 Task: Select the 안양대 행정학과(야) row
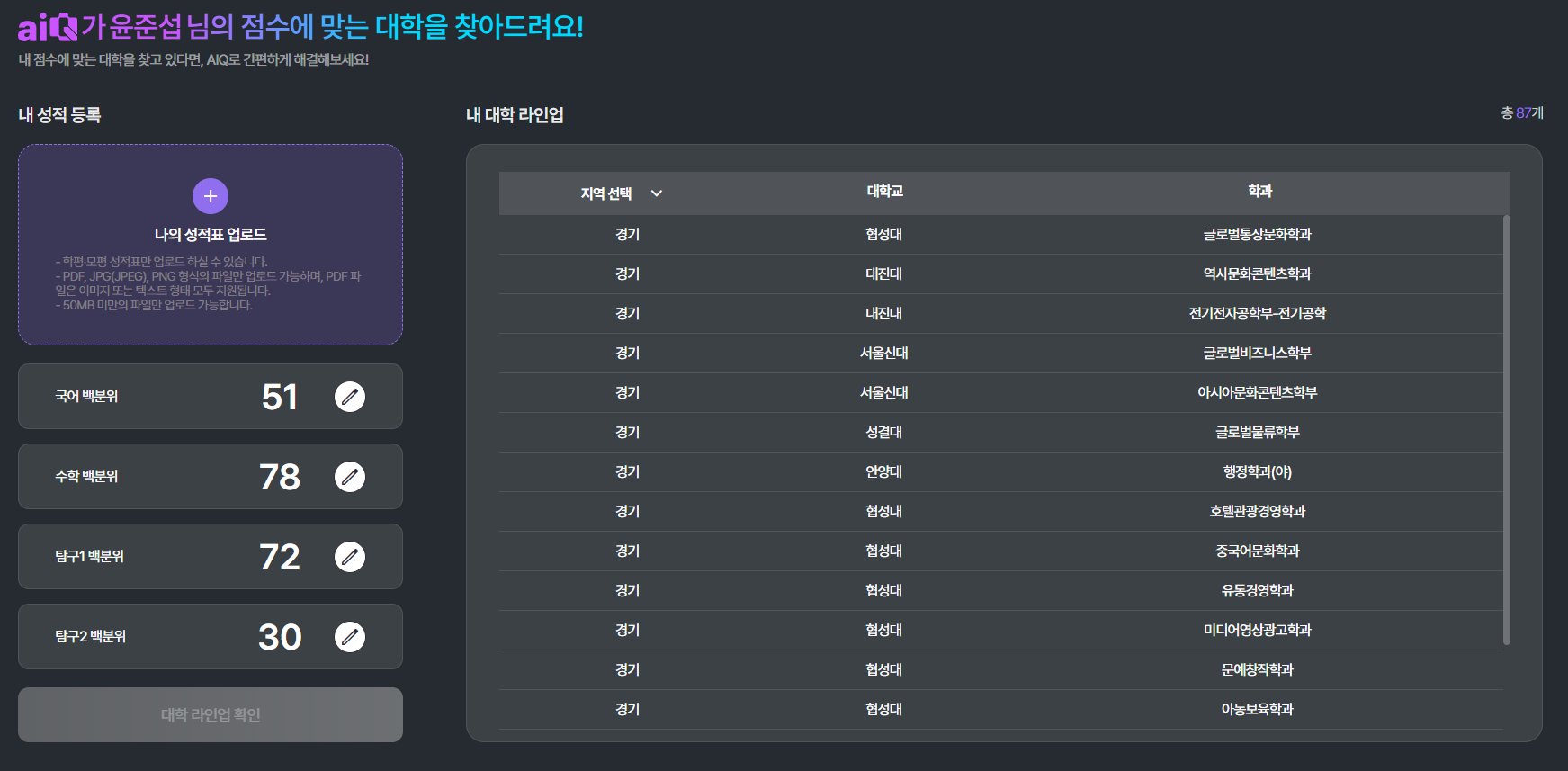(x=1000, y=472)
